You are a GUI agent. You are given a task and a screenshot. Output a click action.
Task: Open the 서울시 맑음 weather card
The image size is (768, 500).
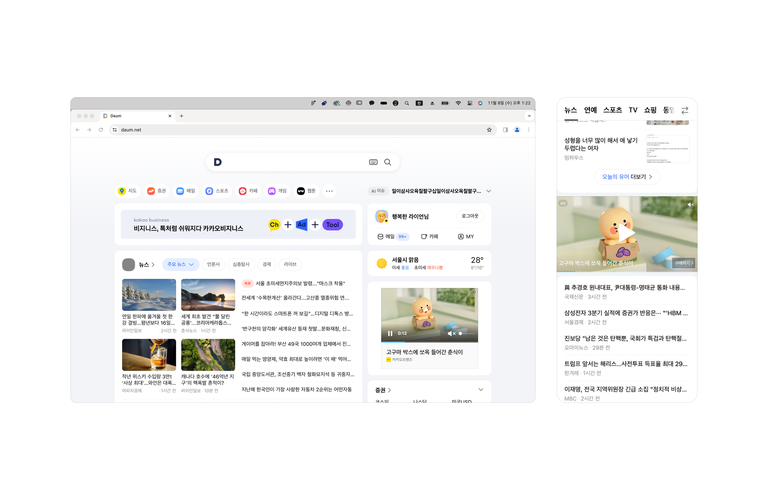click(x=430, y=263)
